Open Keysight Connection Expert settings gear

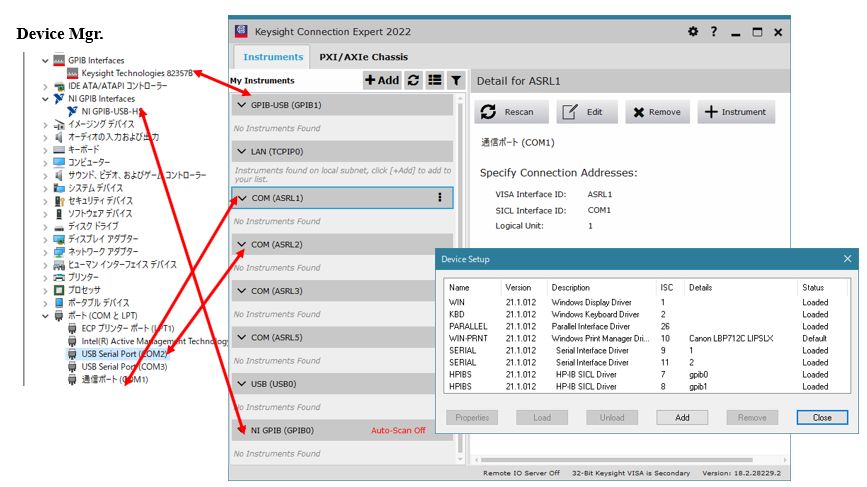[693, 32]
